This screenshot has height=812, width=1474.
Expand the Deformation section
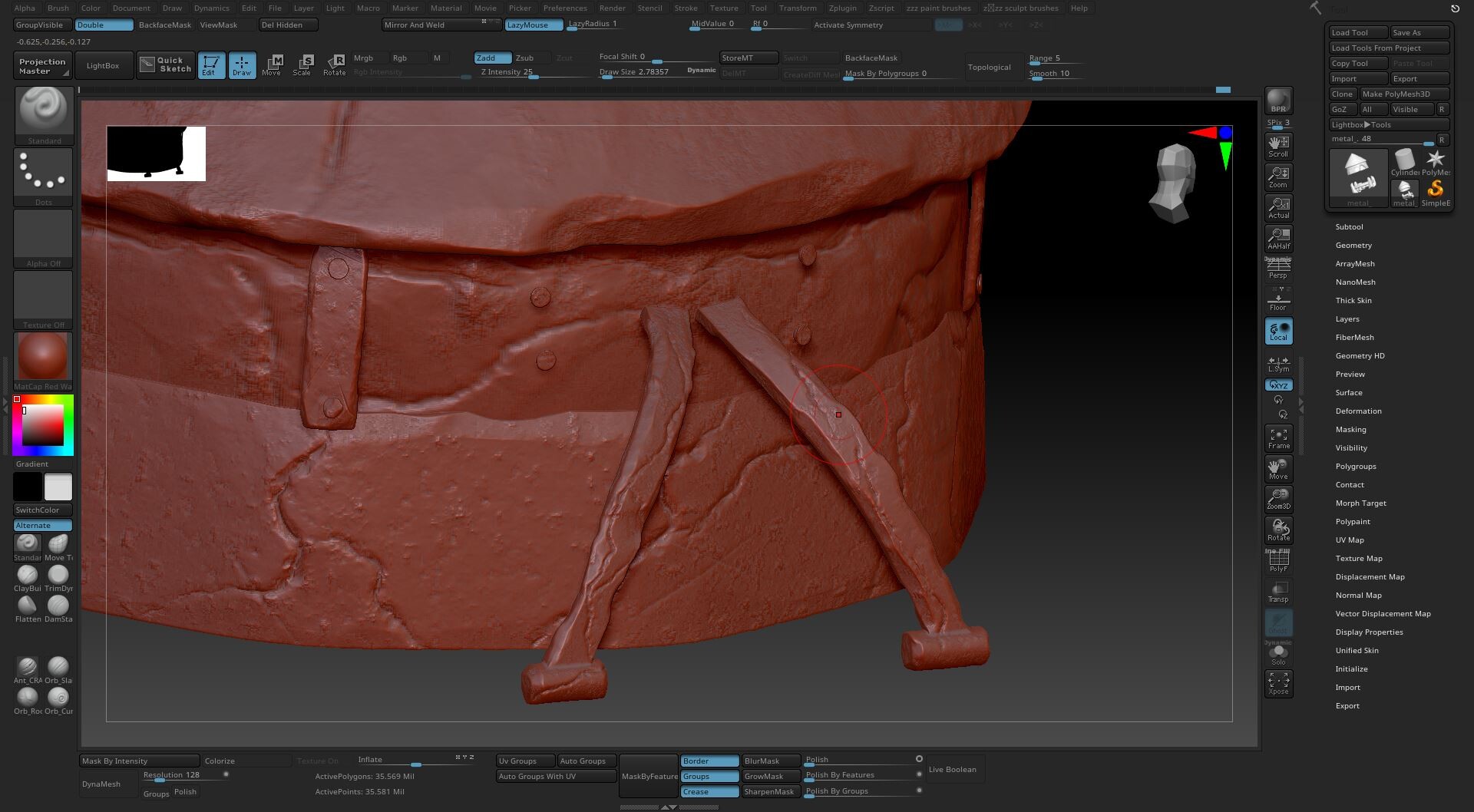point(1358,411)
